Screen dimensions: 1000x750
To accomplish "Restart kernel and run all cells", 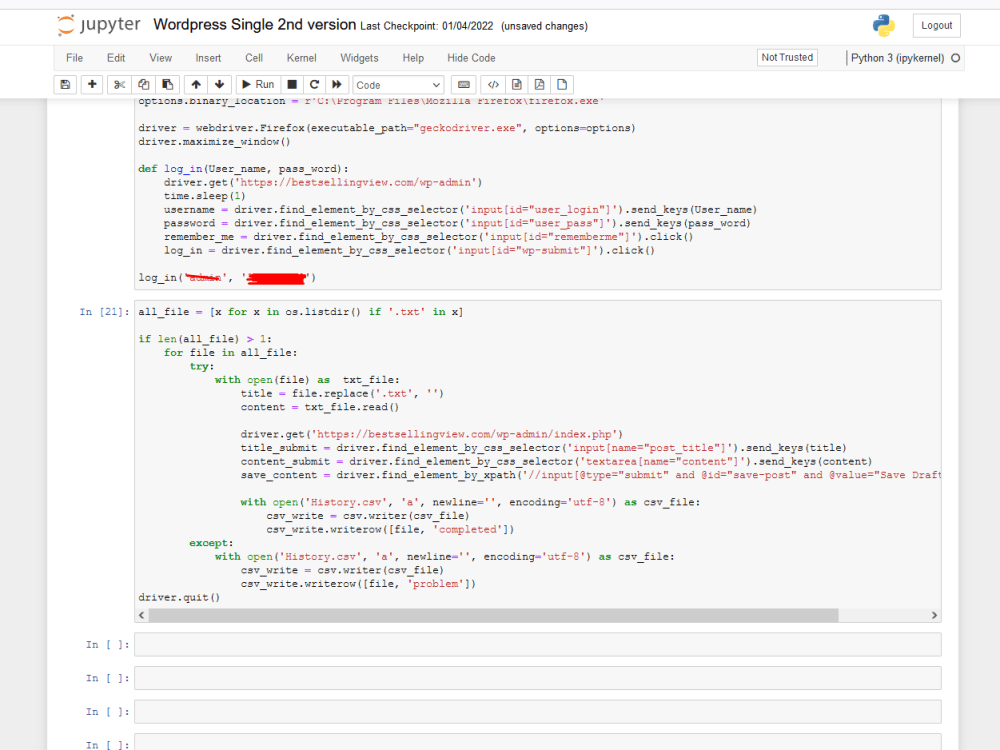I will coord(337,84).
